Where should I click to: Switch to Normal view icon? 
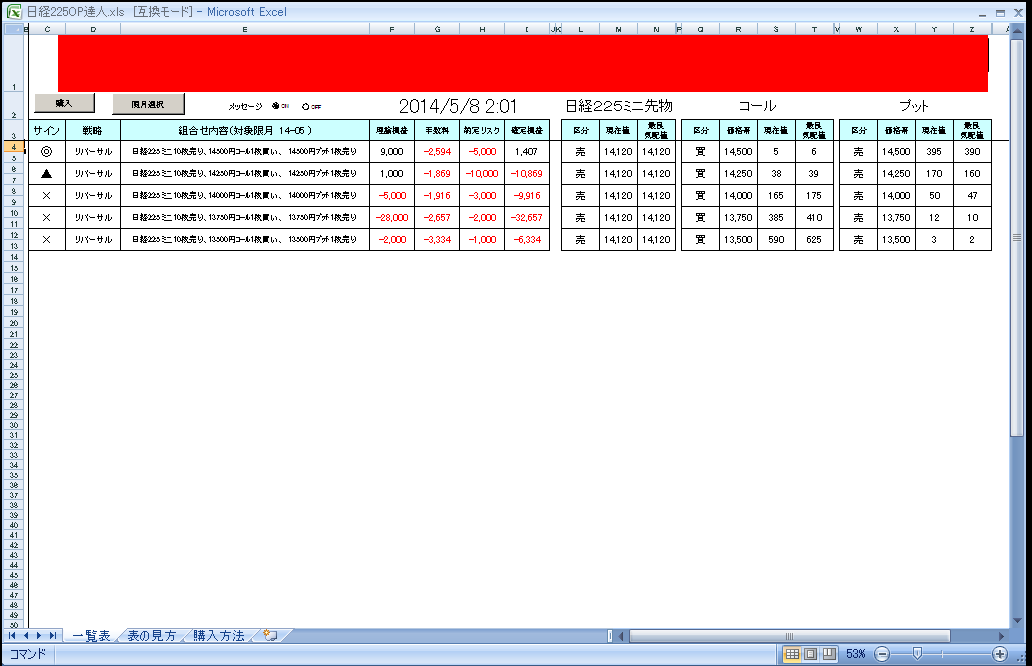coord(792,654)
